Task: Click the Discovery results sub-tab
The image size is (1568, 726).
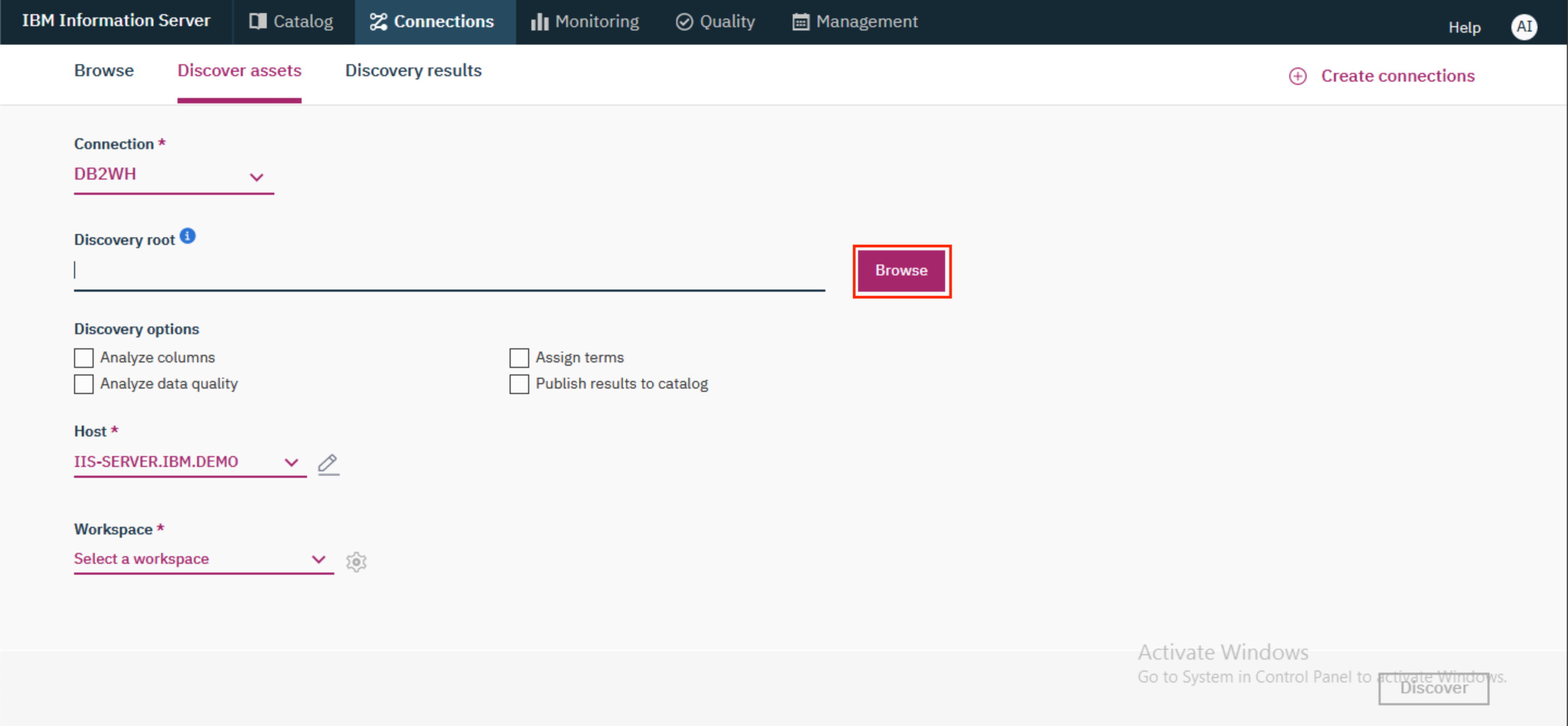Action: click(413, 70)
